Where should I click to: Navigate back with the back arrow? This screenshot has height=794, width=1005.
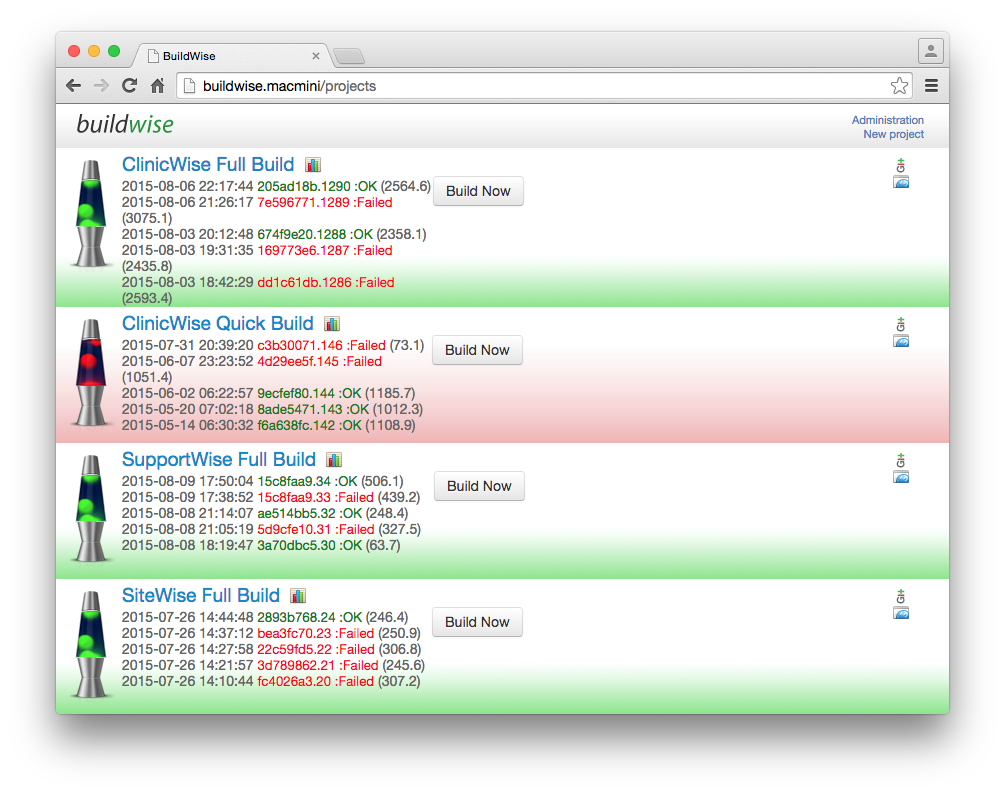click(73, 86)
